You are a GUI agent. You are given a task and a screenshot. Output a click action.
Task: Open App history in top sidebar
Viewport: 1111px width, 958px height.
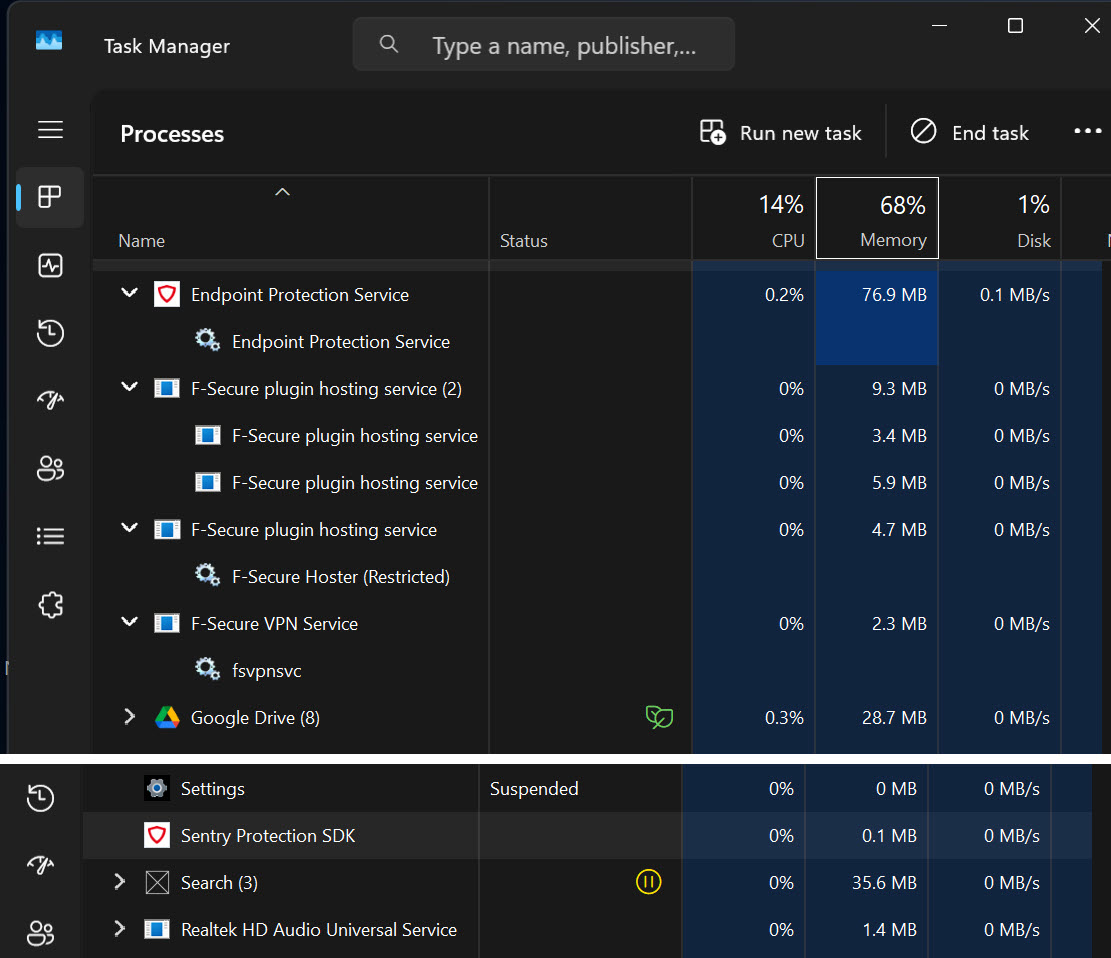point(50,334)
